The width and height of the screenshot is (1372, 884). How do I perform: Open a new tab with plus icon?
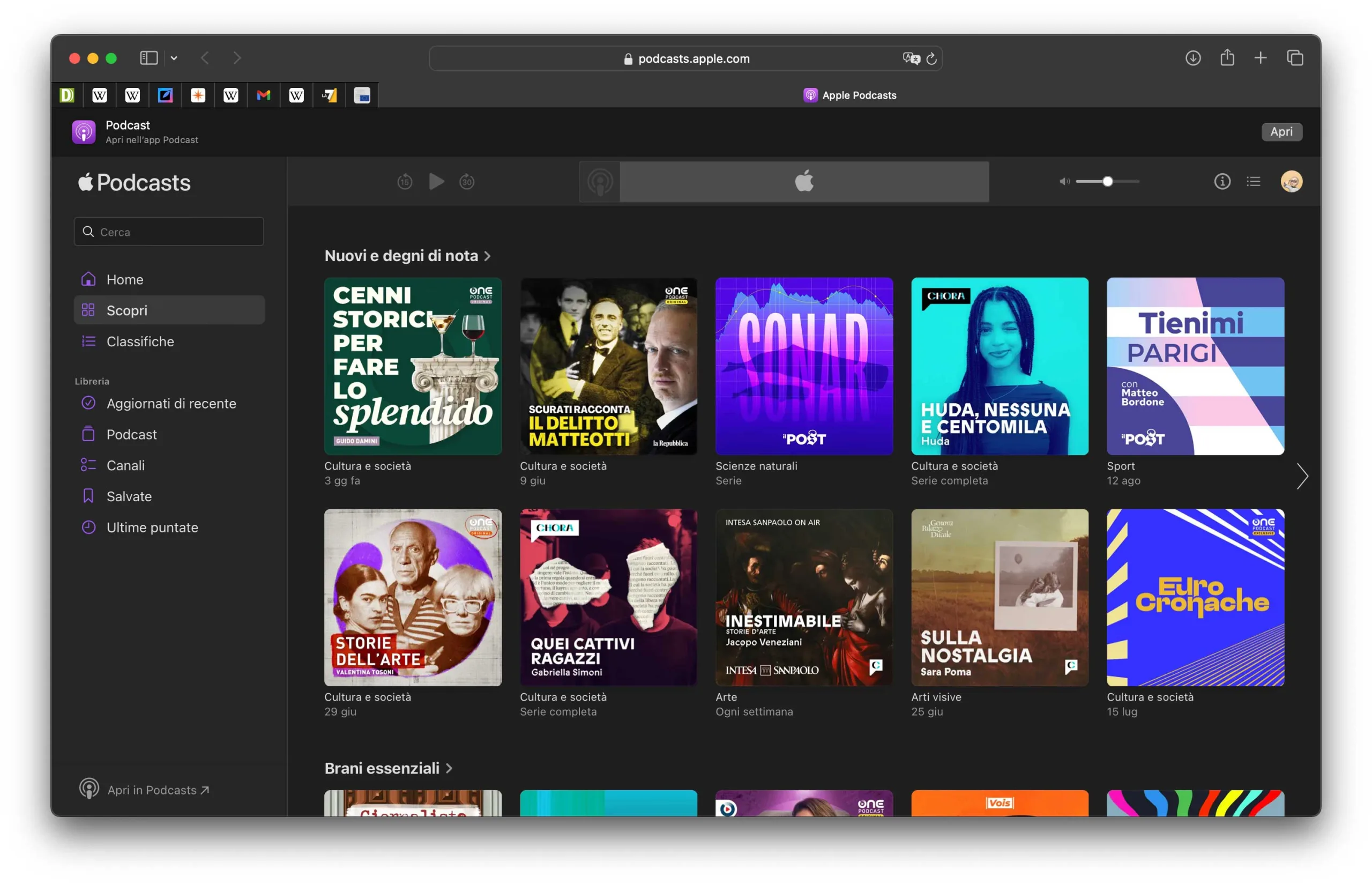pos(1260,58)
